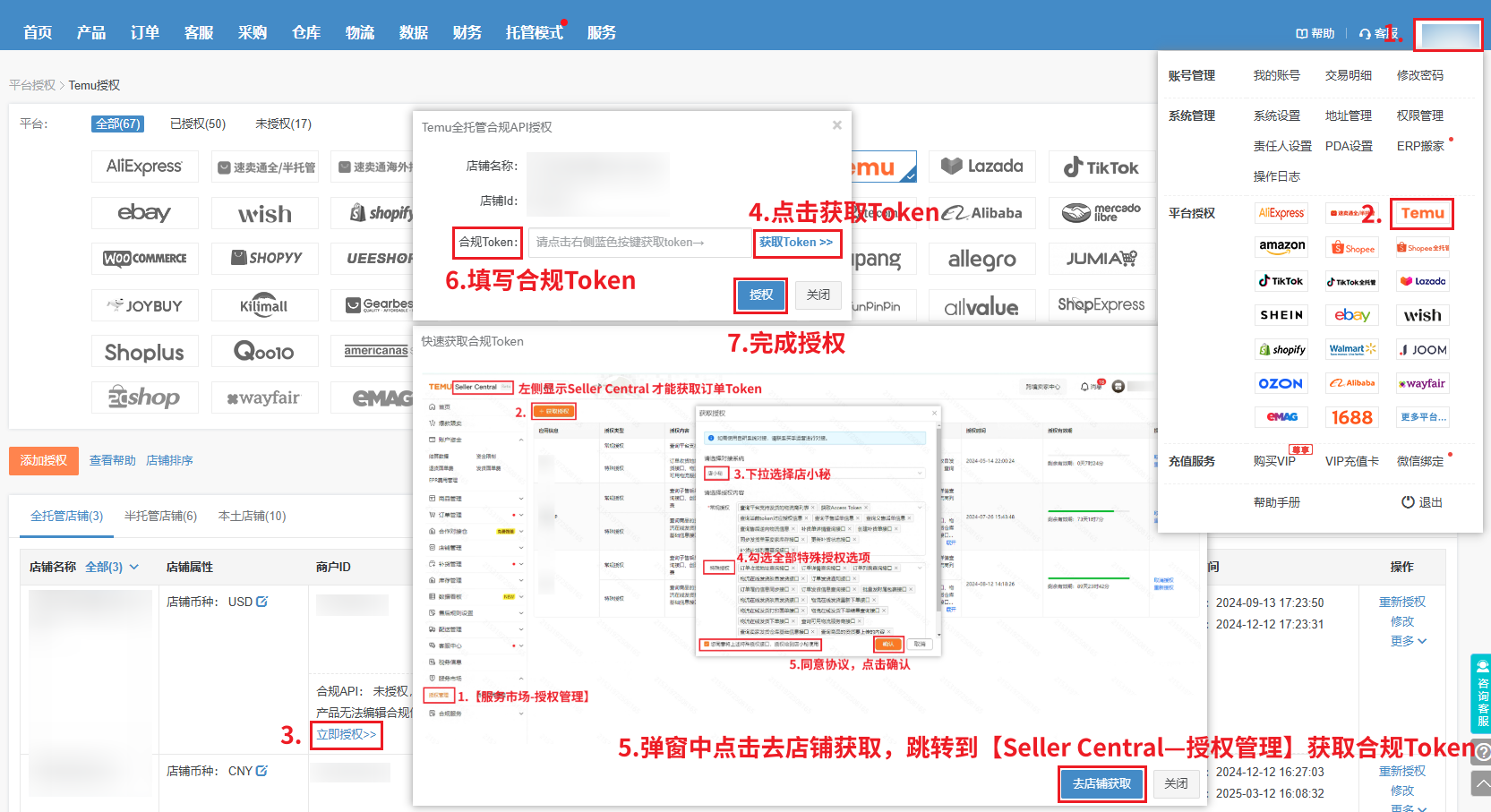Pick Walmart in the account dropdown panel
Screen dimensions: 1491x812
coord(1352,349)
